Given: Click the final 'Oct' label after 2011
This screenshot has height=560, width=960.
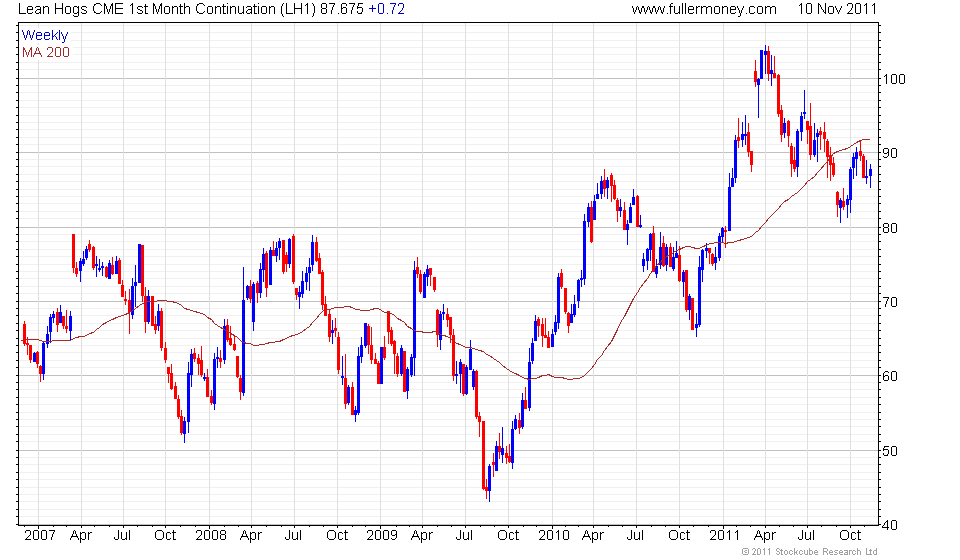Looking at the screenshot, I should pos(850,536).
